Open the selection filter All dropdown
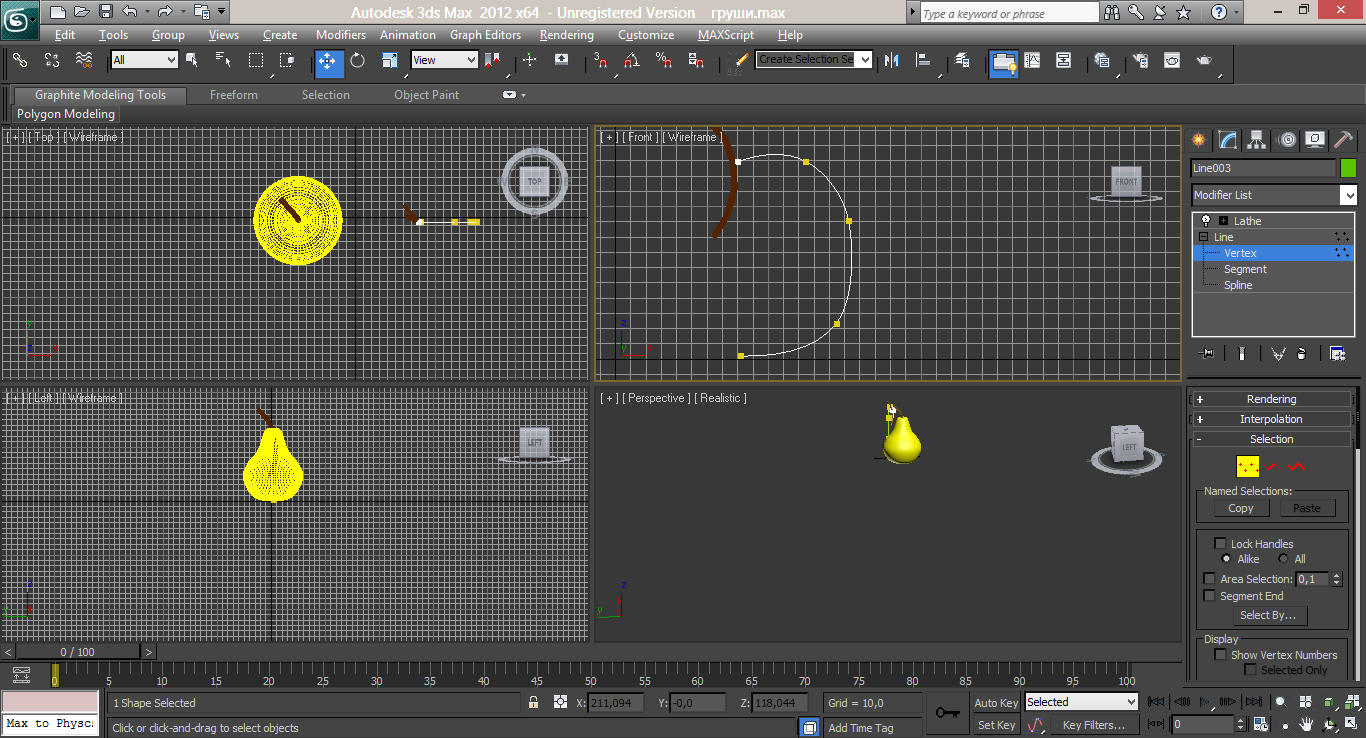The image size is (1366, 738). (x=144, y=60)
